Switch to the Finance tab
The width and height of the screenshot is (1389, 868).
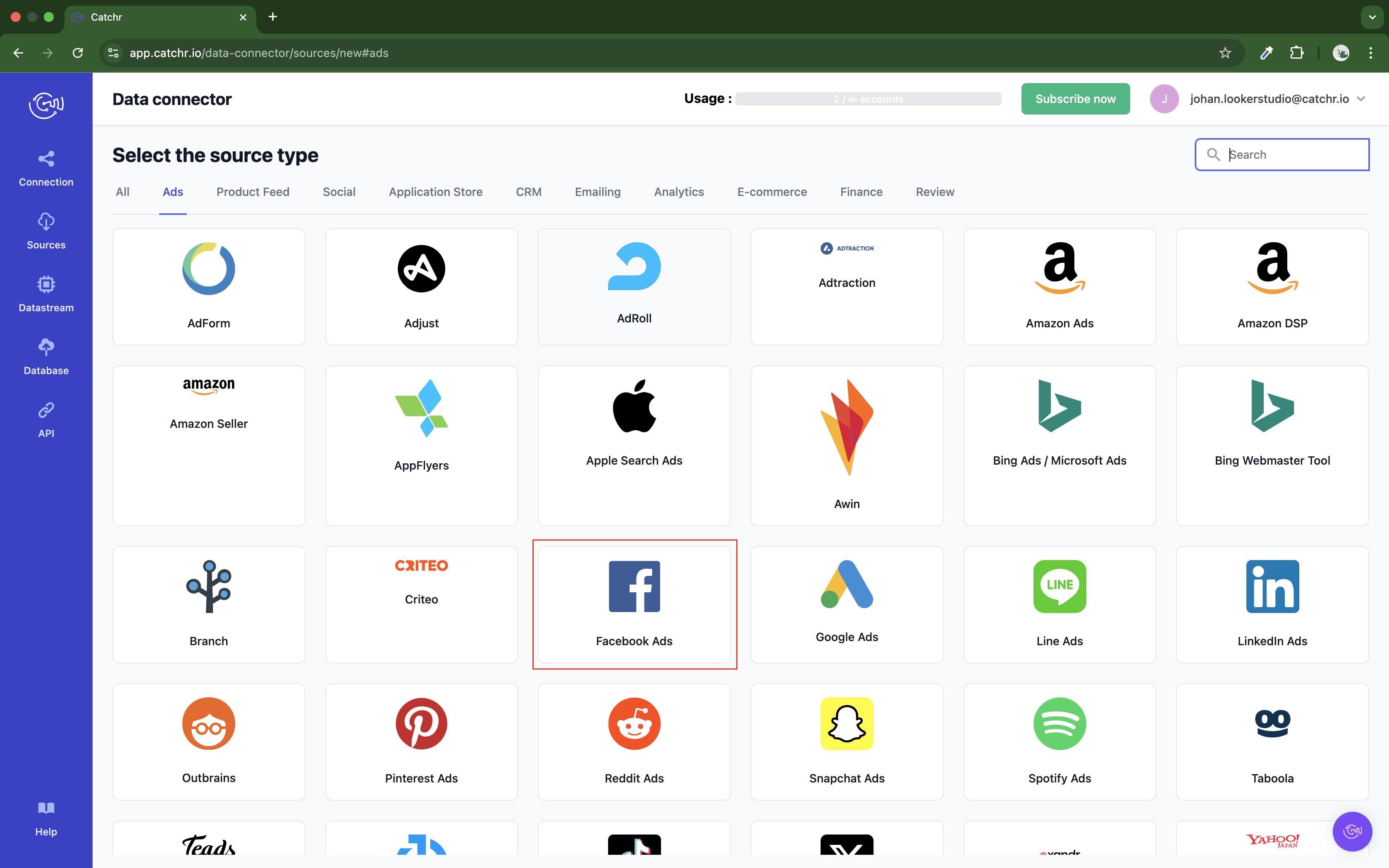861,192
